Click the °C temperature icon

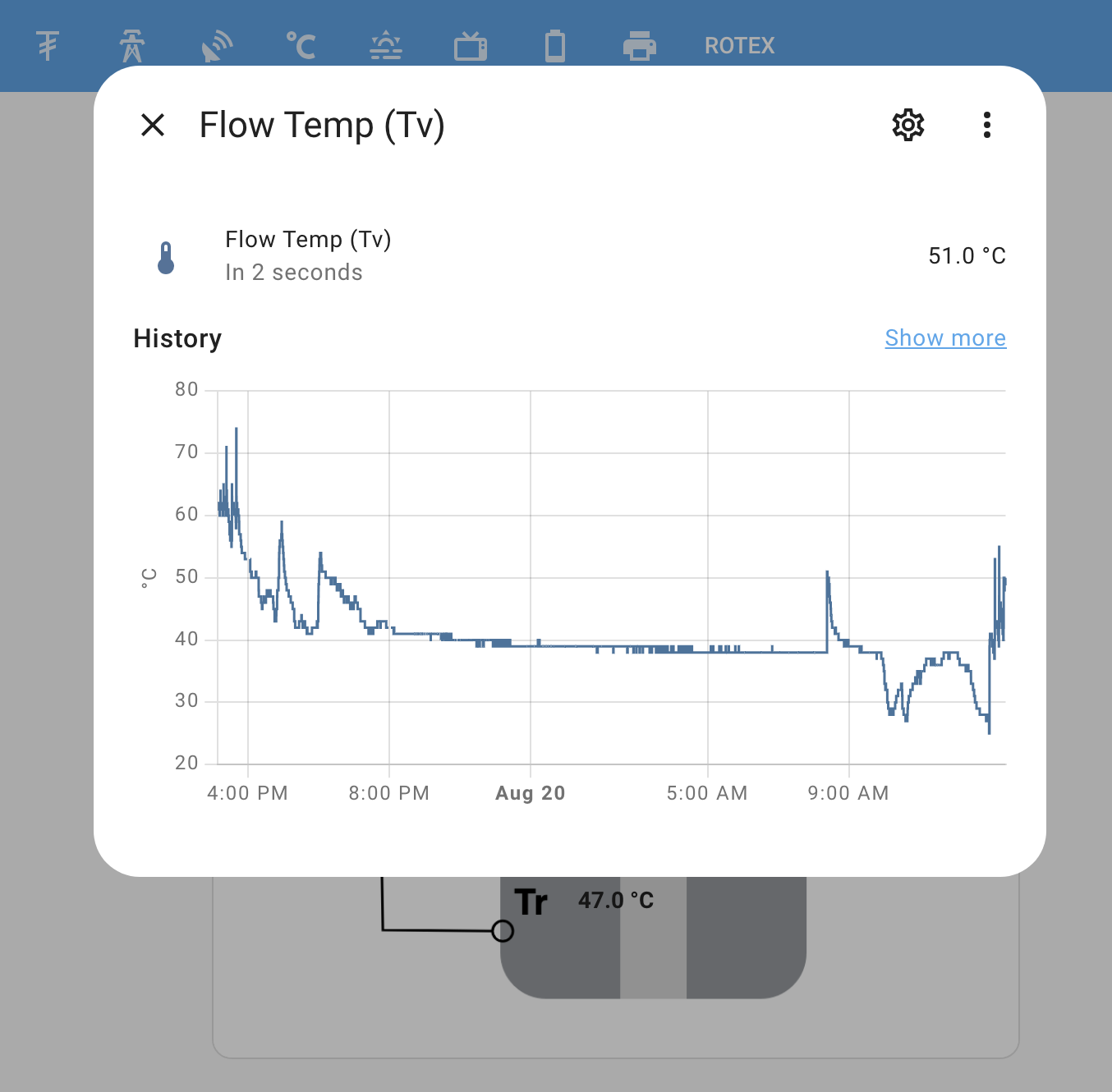click(x=301, y=45)
